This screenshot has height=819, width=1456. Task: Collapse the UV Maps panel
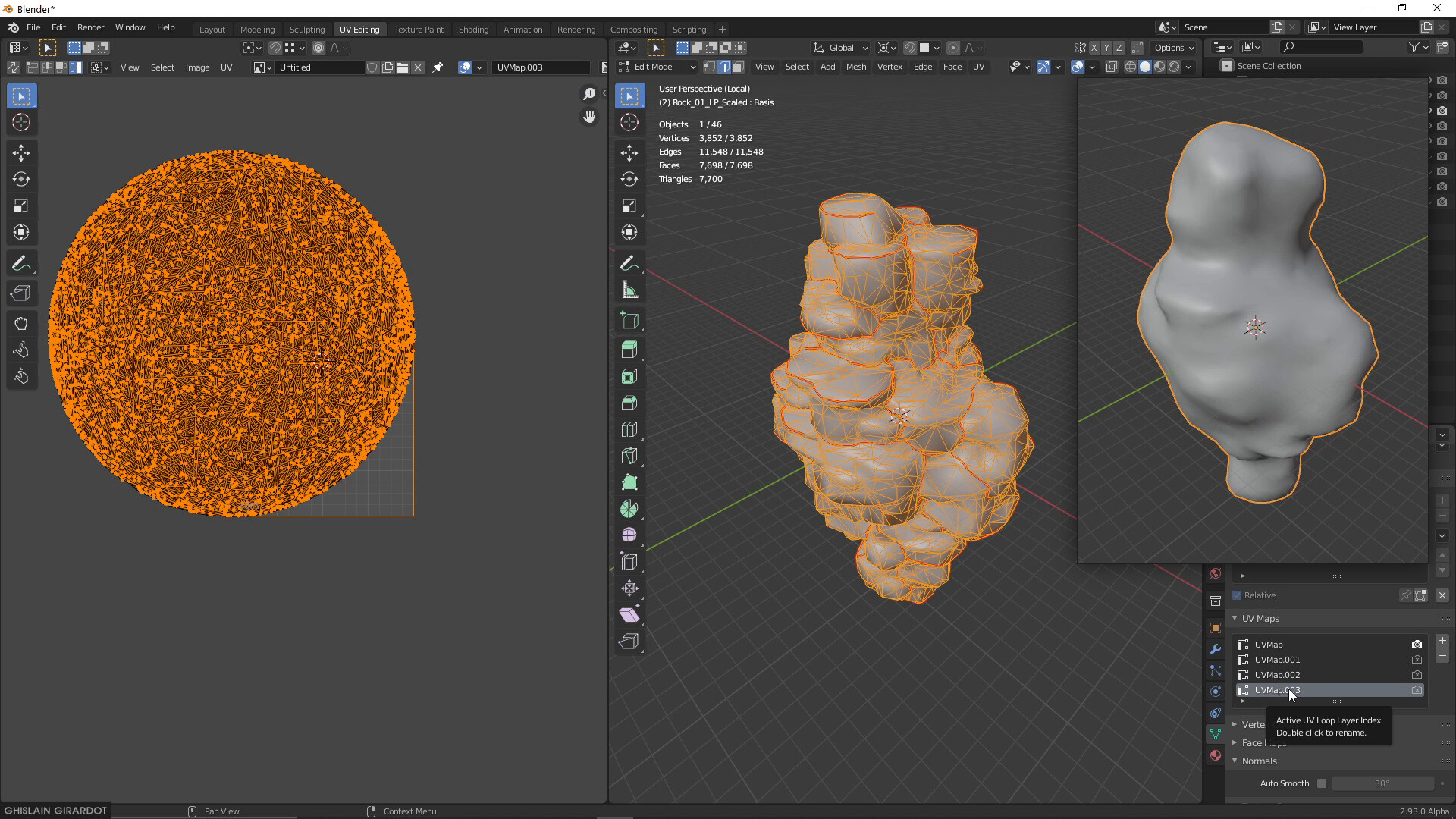pyautogui.click(x=1235, y=618)
